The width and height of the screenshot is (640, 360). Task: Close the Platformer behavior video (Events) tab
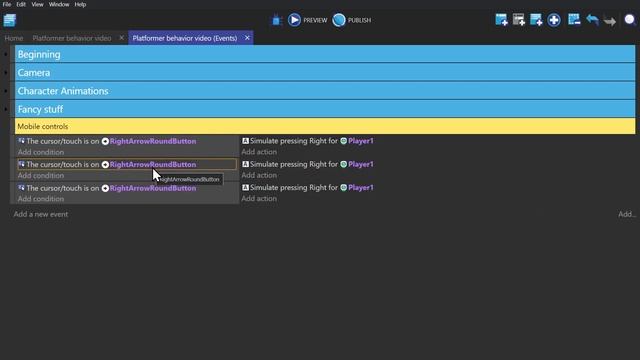pos(247,38)
